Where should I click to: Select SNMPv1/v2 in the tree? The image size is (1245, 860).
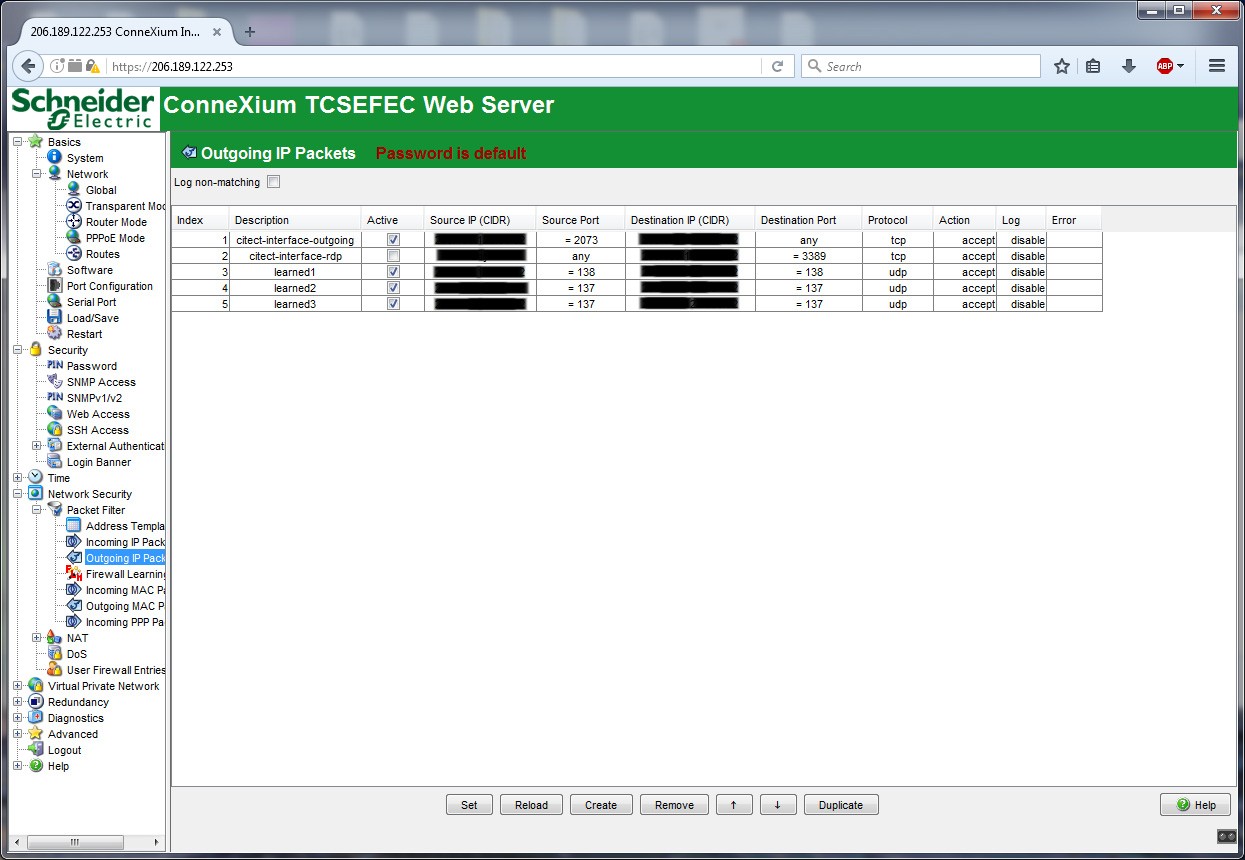pos(94,398)
